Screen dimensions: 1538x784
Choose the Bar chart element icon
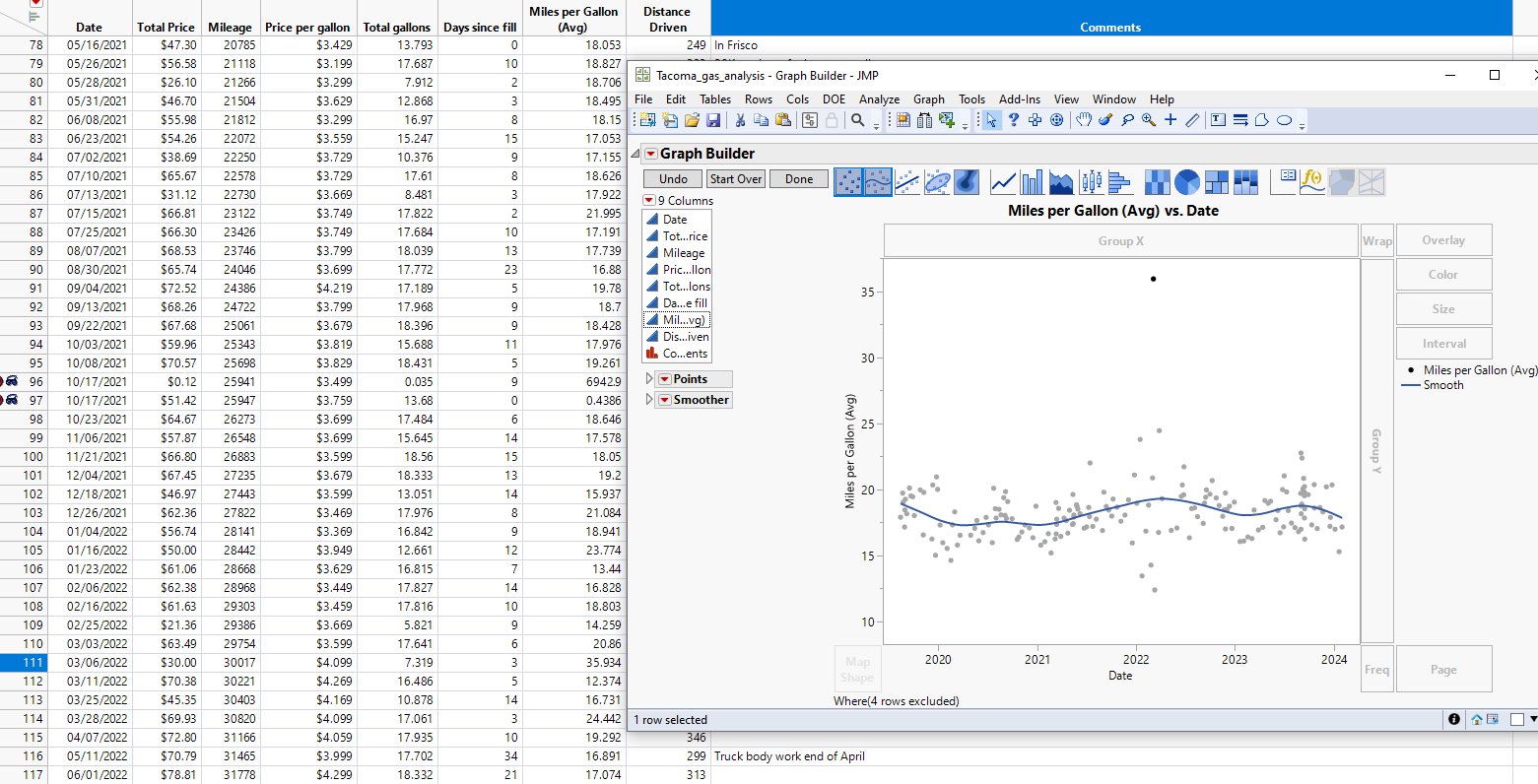click(x=1033, y=182)
